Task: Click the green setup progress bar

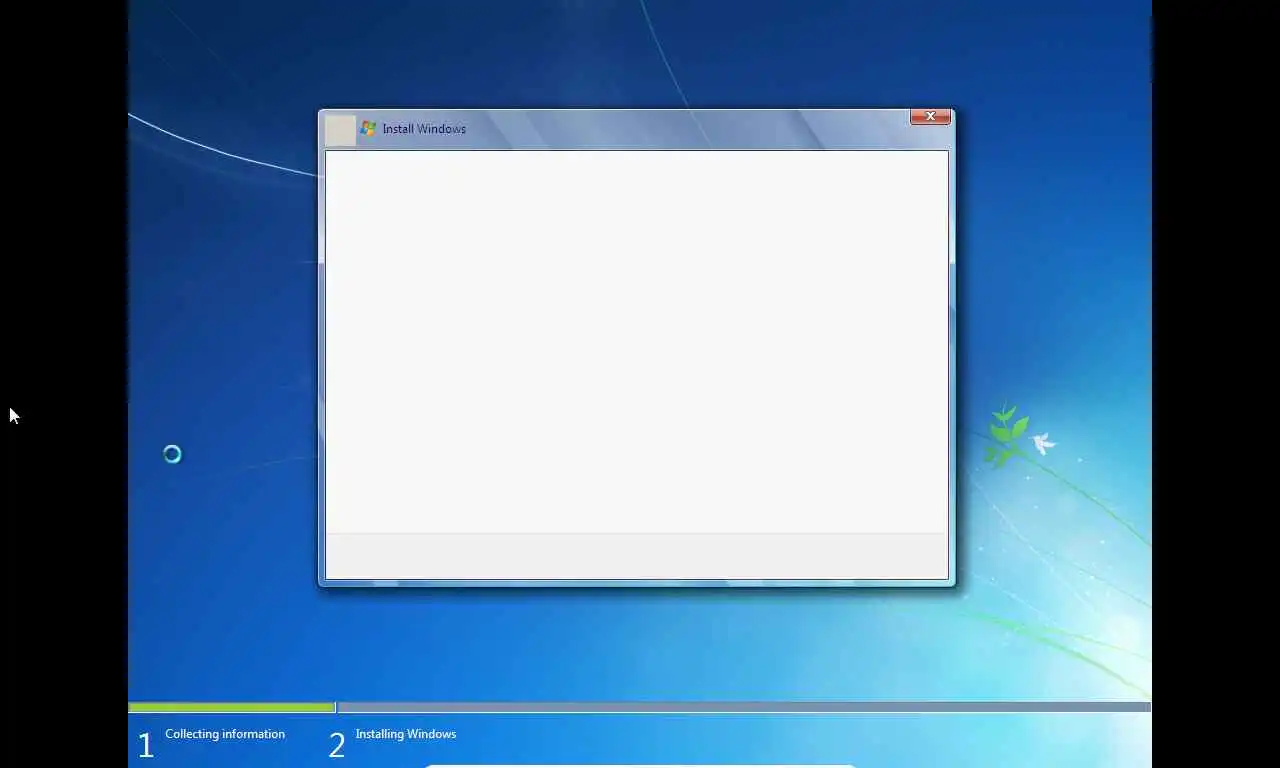Action: (232, 708)
